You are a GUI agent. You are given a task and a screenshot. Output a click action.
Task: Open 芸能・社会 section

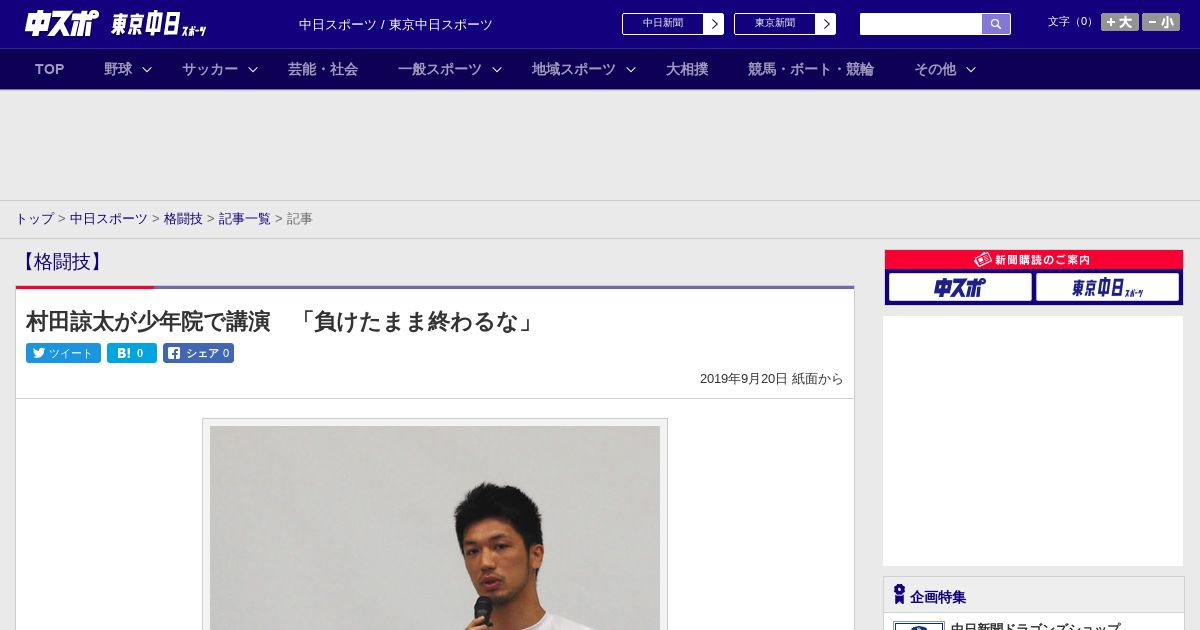pyautogui.click(x=323, y=69)
